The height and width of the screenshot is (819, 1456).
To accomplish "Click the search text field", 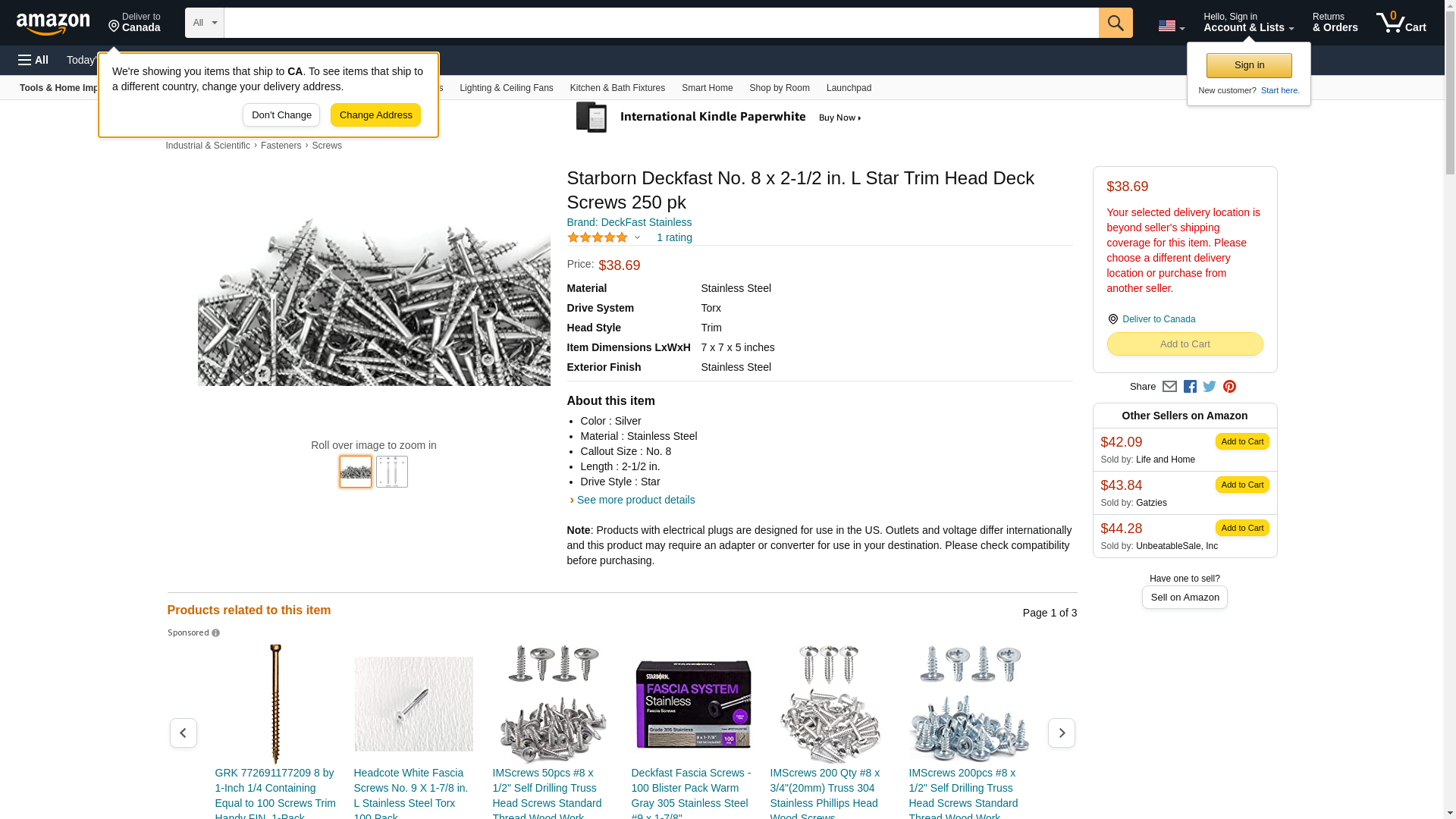I will point(661,23).
